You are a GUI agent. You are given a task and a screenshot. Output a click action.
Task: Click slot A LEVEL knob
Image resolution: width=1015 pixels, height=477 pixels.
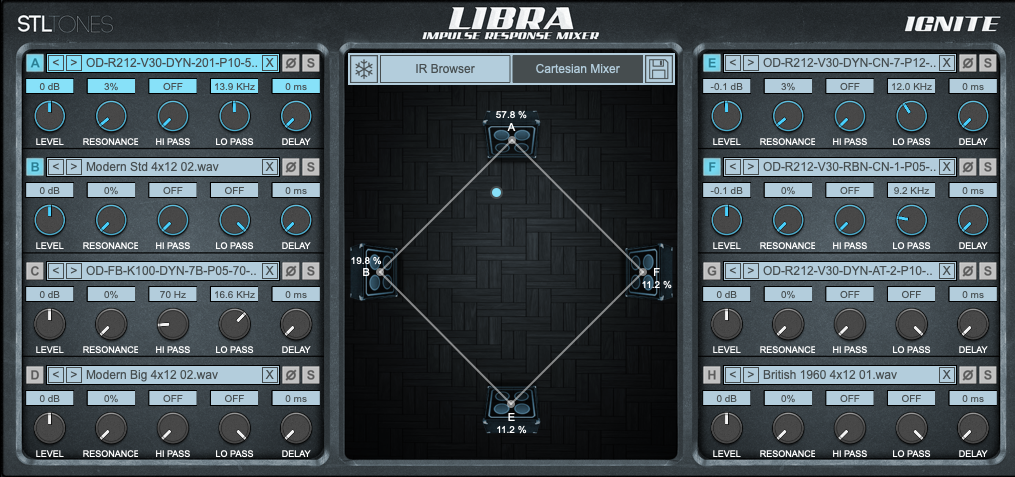(50, 116)
